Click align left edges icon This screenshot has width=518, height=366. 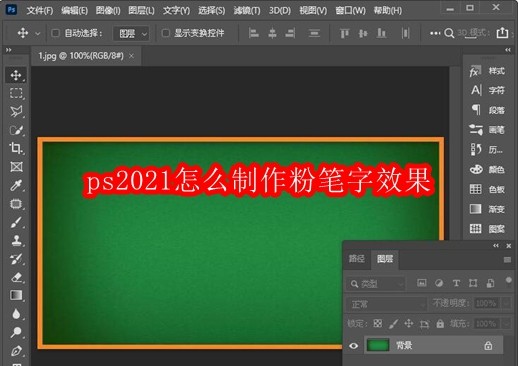254,33
